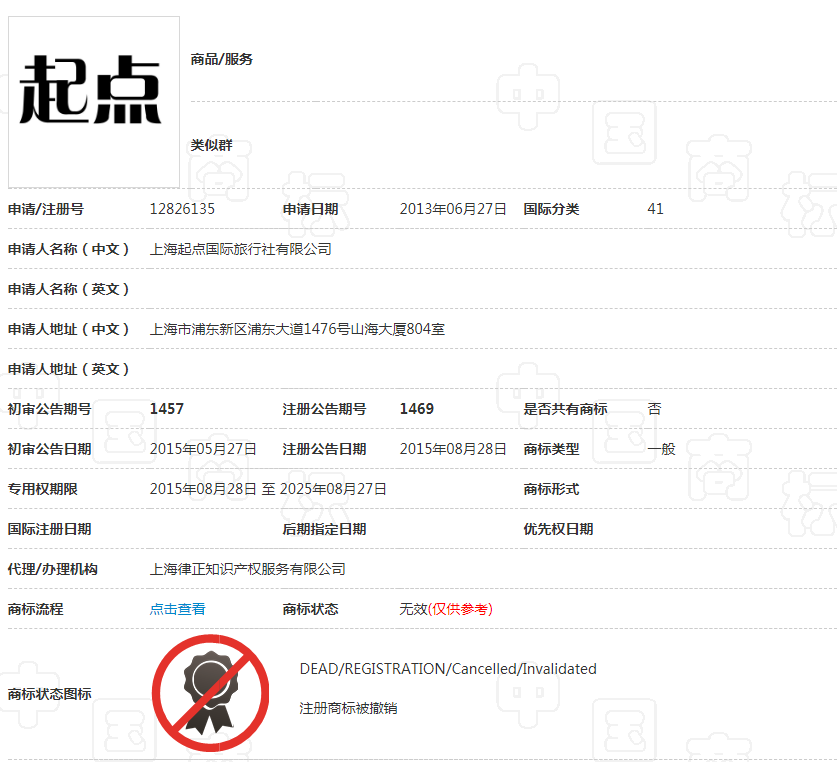Click the 商标状态图标 label

(50, 694)
